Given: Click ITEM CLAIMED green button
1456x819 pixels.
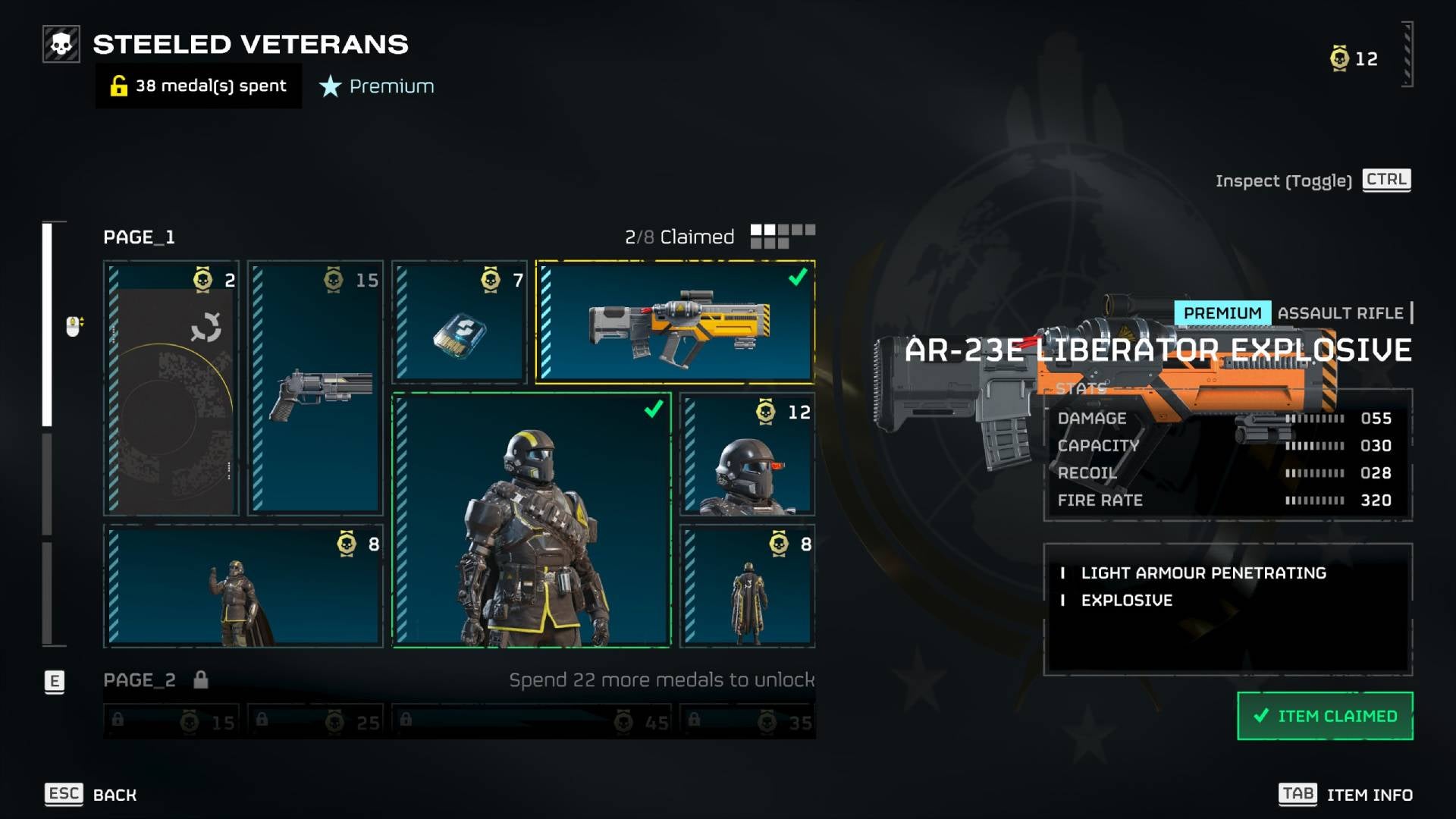Looking at the screenshot, I should click(x=1322, y=714).
